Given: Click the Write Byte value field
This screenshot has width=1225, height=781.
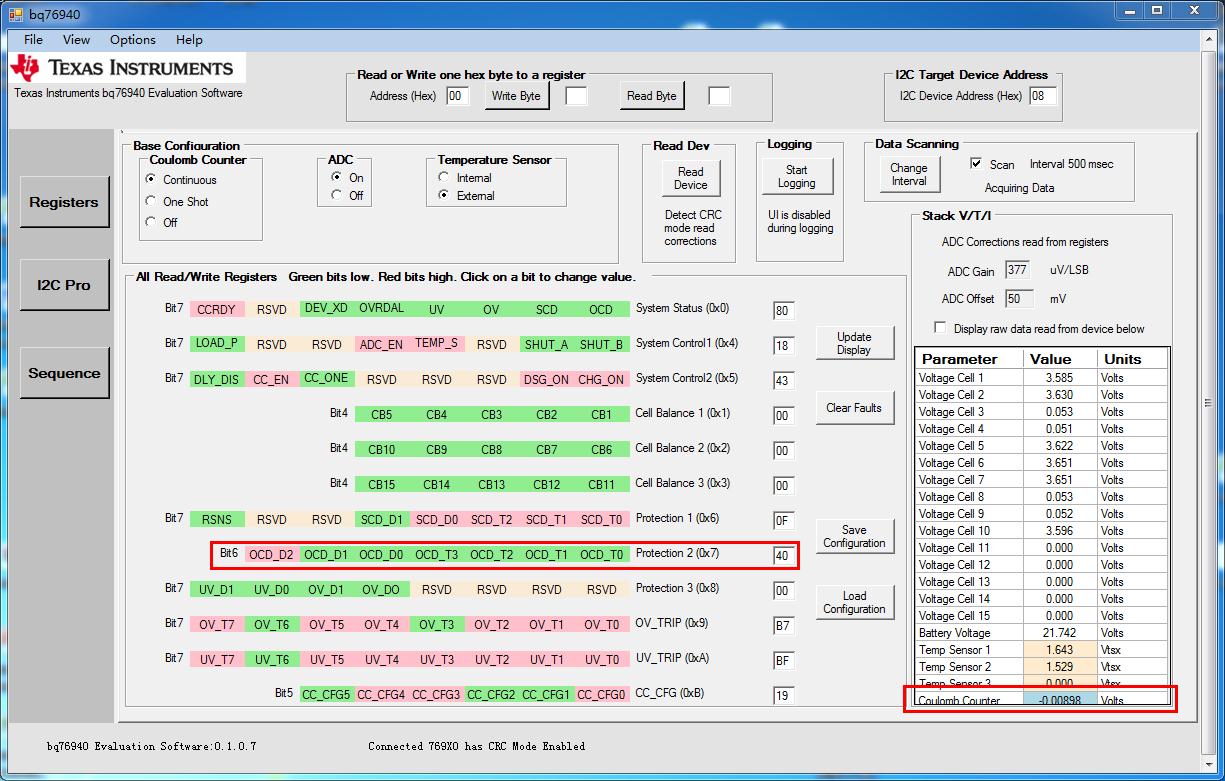Looking at the screenshot, I should coord(576,96).
